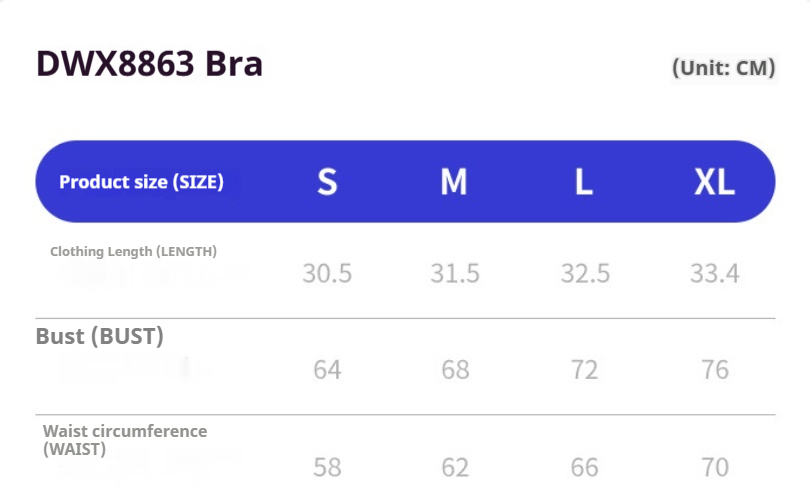810x503 pixels.
Task: Click the Clothing Length (LENGTH) row label
Action: click(x=133, y=251)
